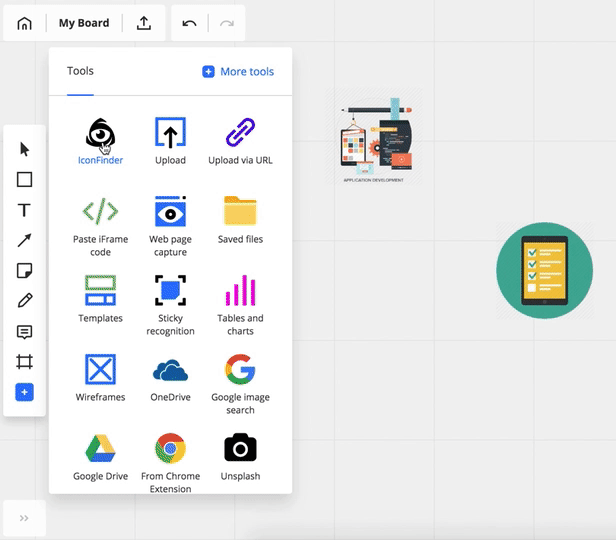
Task: Open the Wireframes library
Action: tap(100, 371)
